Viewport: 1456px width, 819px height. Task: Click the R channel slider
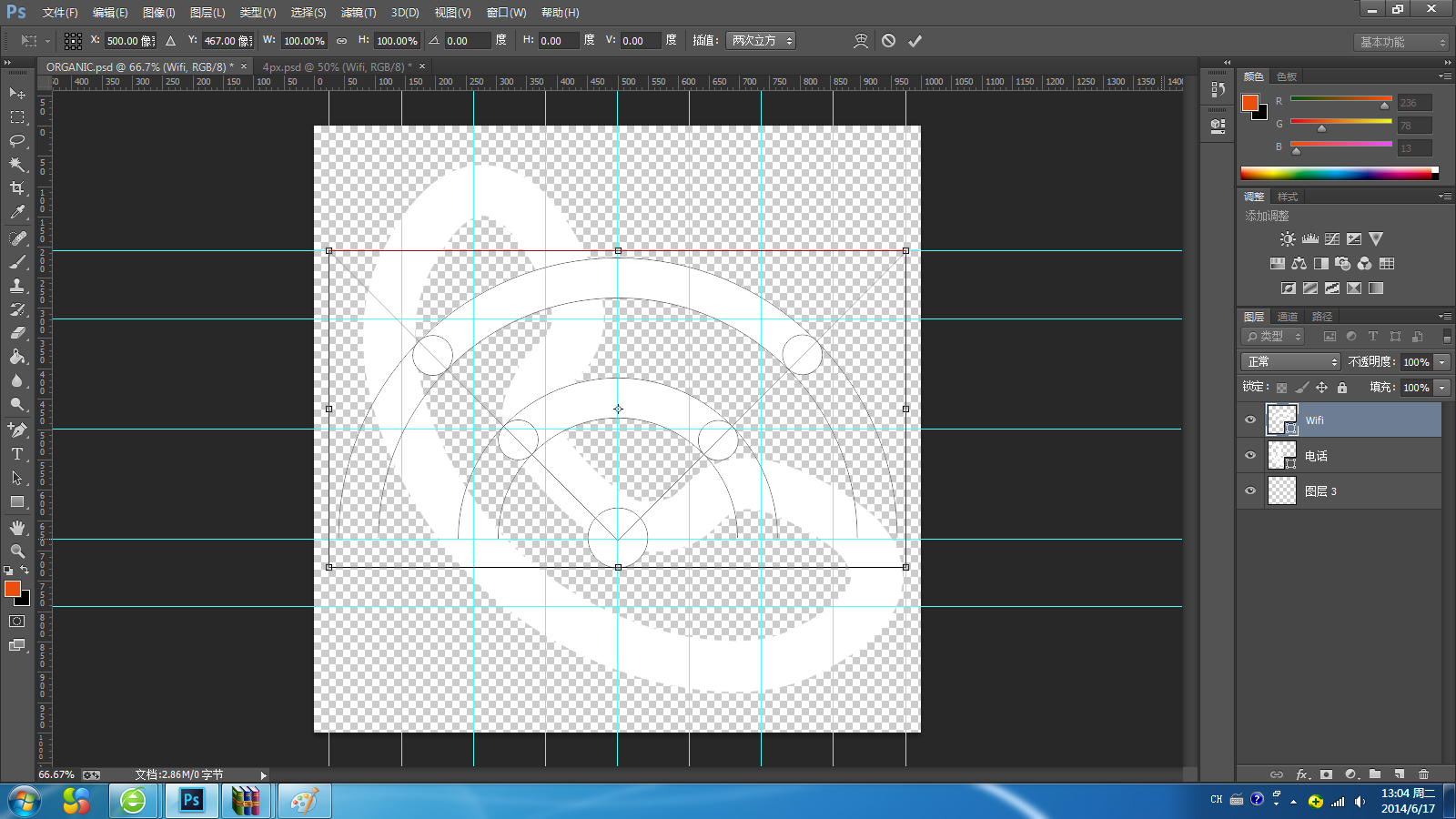(1341, 98)
